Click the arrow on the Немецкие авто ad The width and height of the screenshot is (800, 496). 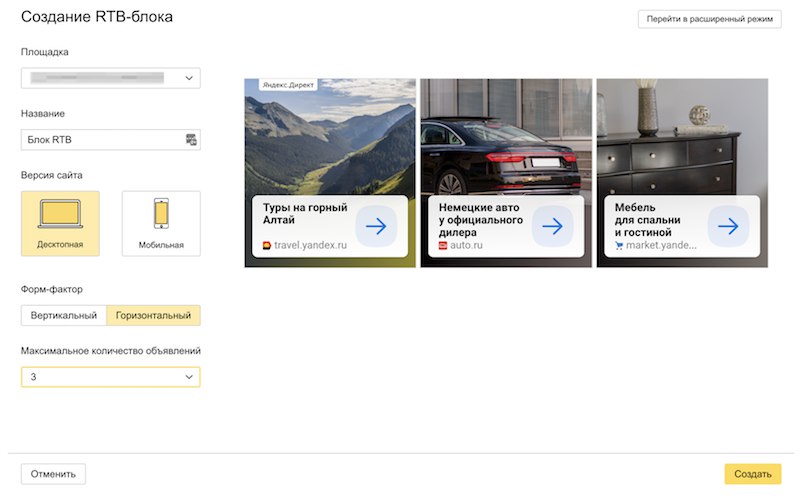pos(553,226)
